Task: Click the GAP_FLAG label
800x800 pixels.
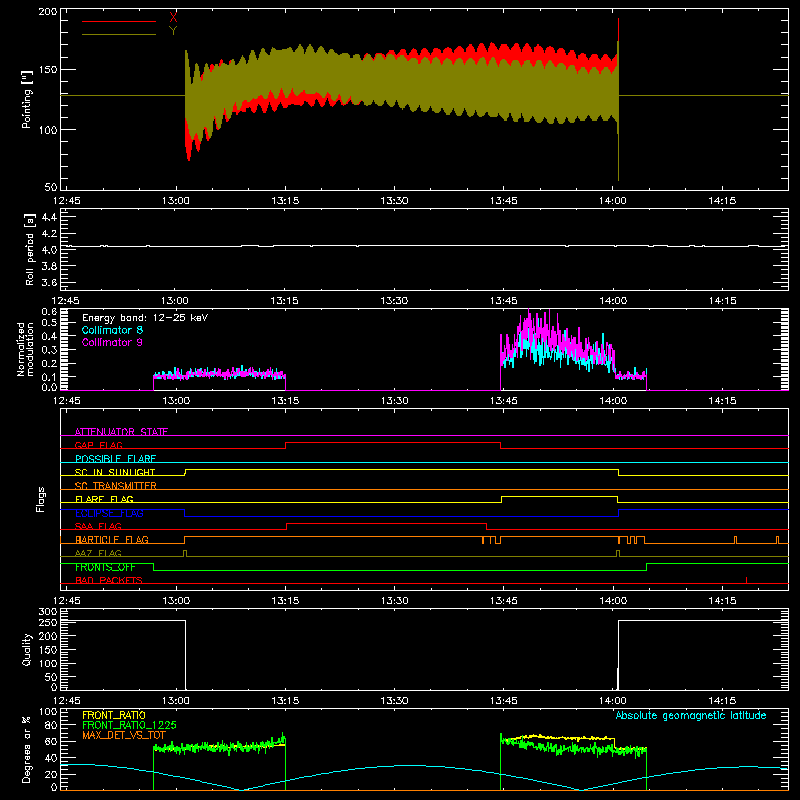Action: 98,445
